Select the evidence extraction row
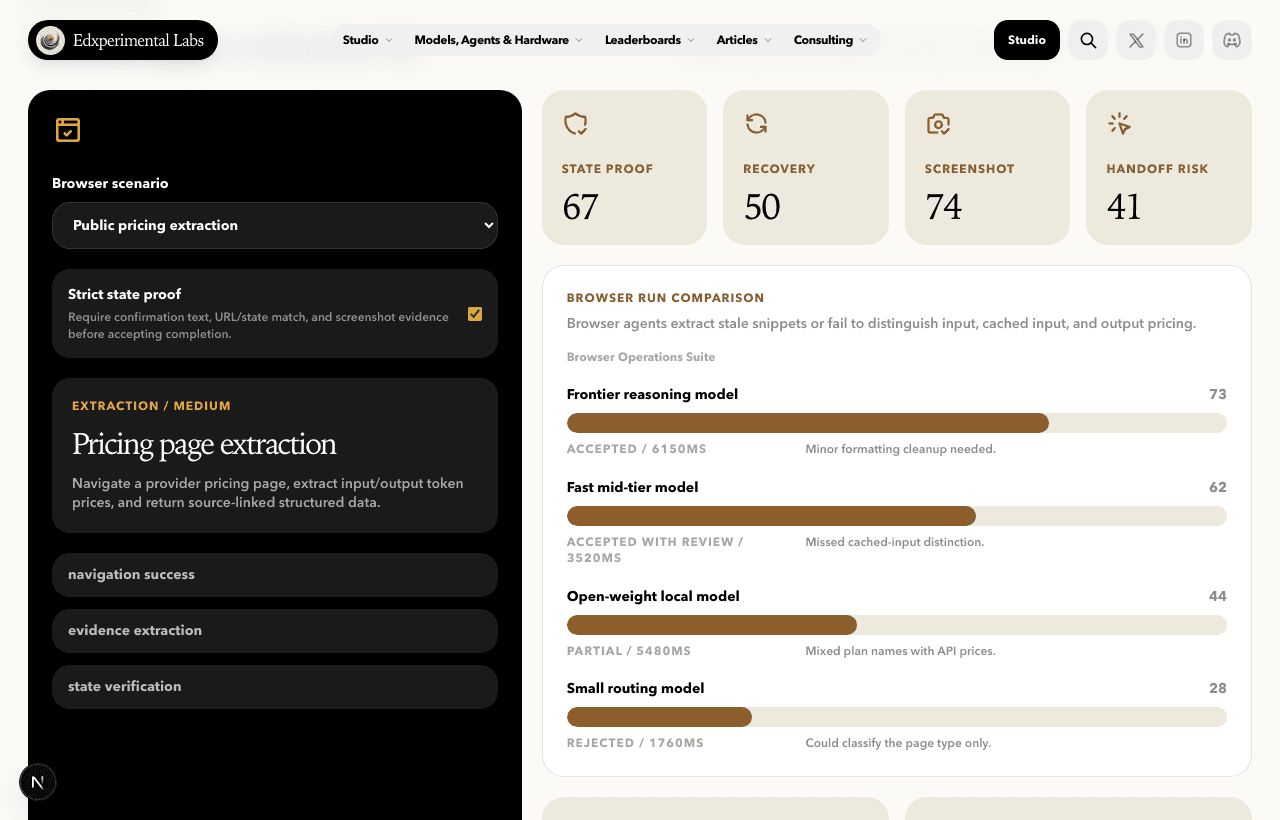The height and width of the screenshot is (820, 1280). click(275, 631)
